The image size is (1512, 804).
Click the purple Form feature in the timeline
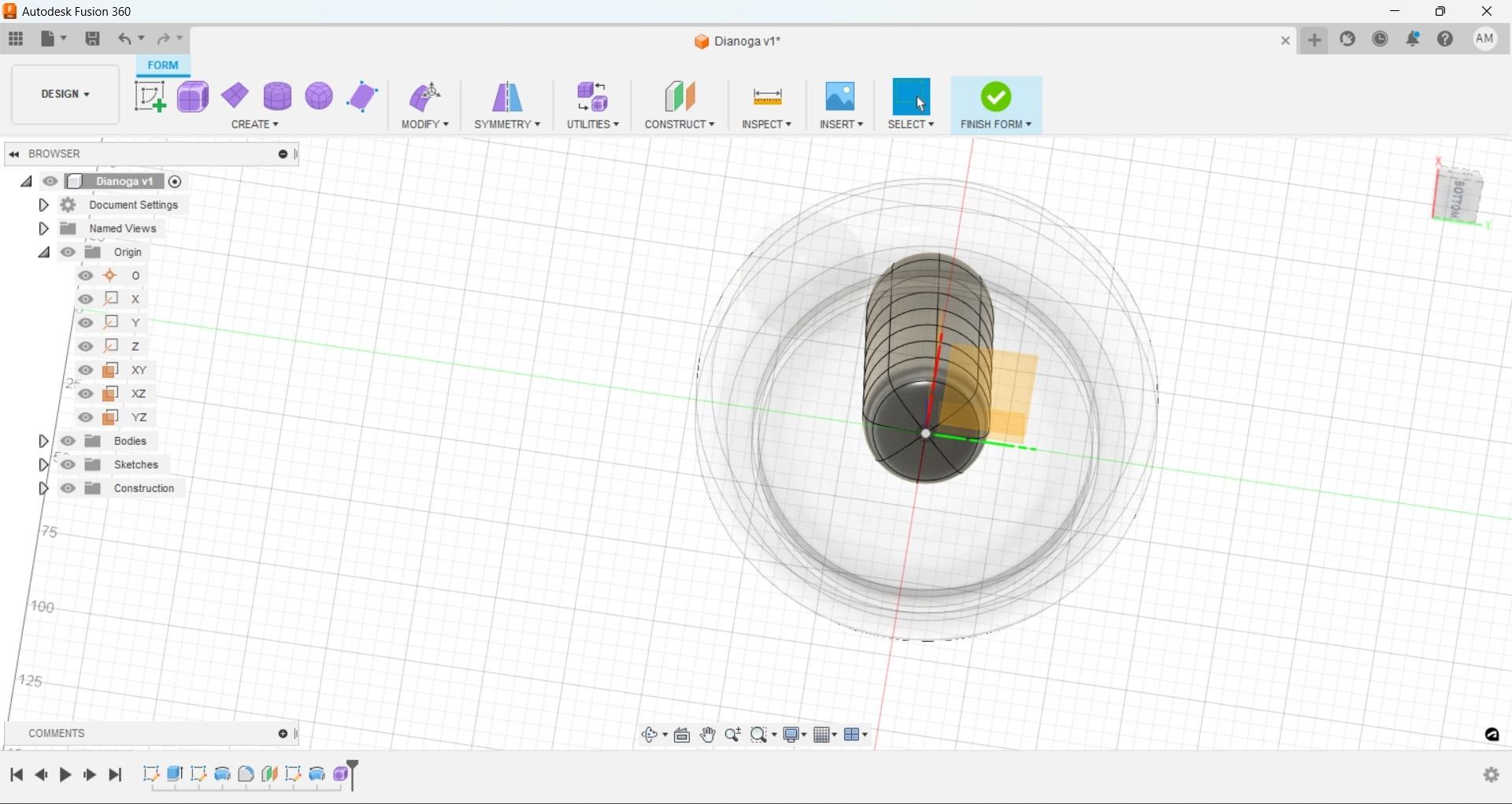[342, 774]
